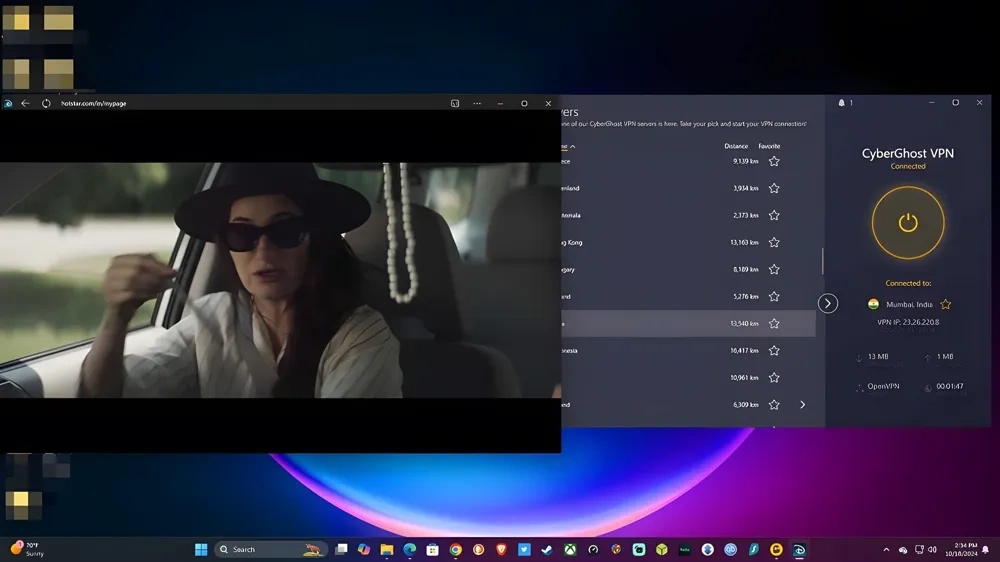Favorite the server with distance 5,276 km
Image resolution: width=1000 pixels, height=562 pixels.
click(774, 297)
